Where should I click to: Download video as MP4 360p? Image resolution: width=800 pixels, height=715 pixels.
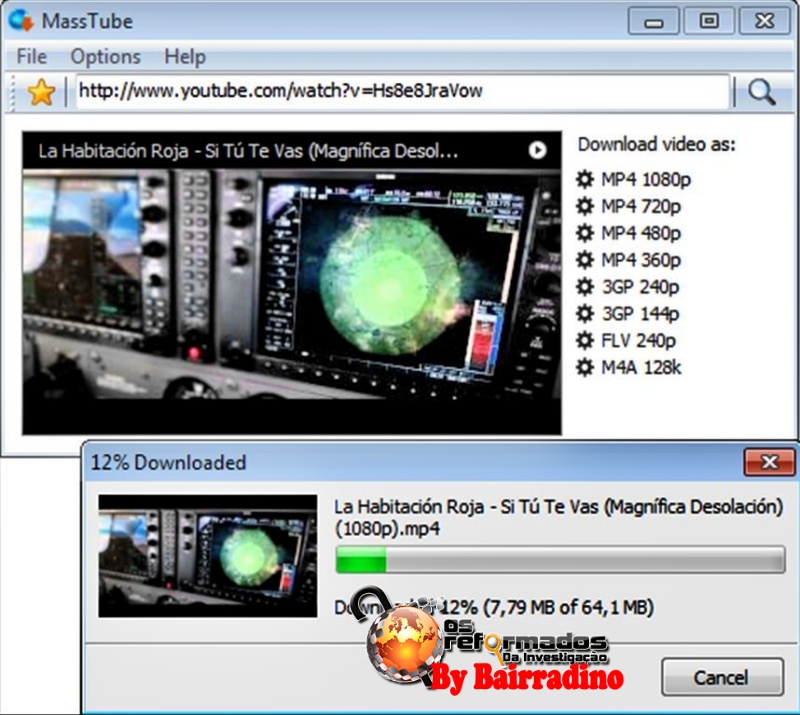(x=641, y=260)
